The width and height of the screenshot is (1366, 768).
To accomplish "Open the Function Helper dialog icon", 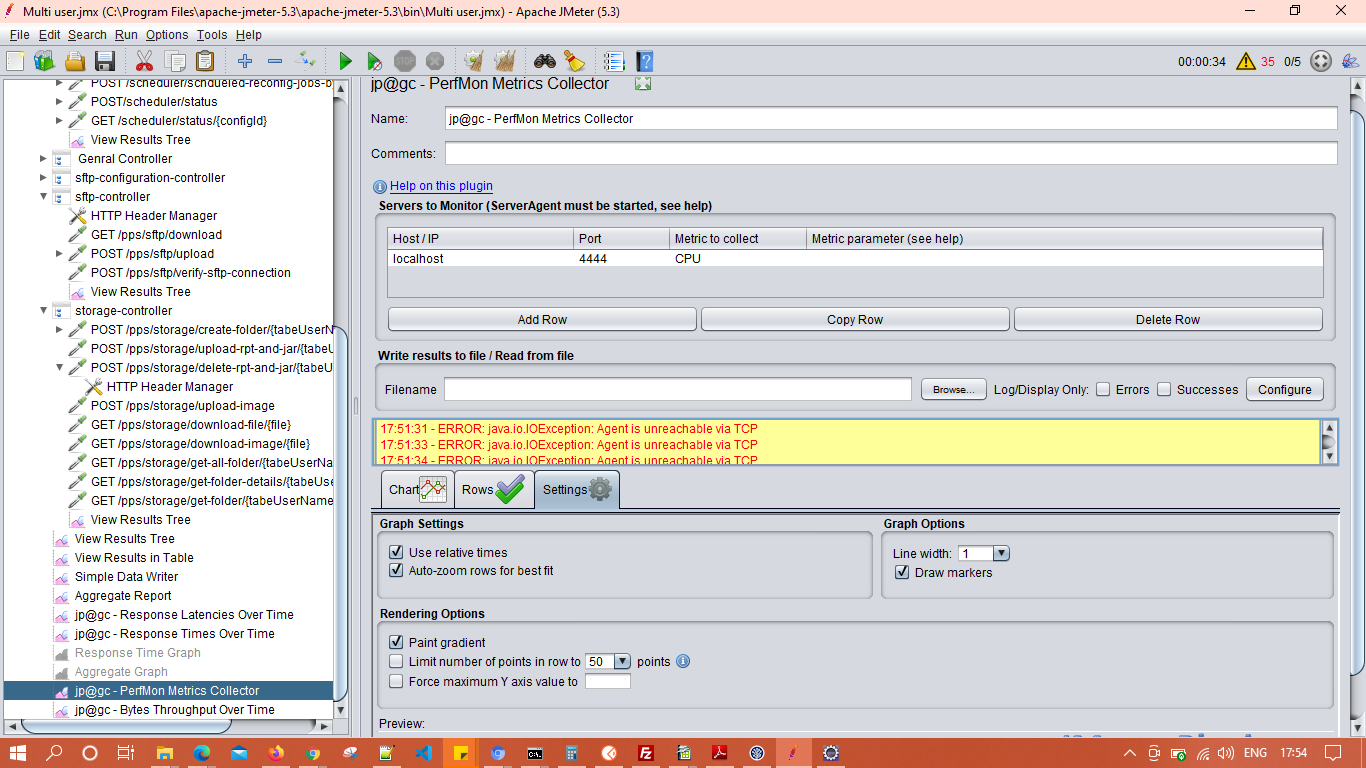I will tap(614, 61).
